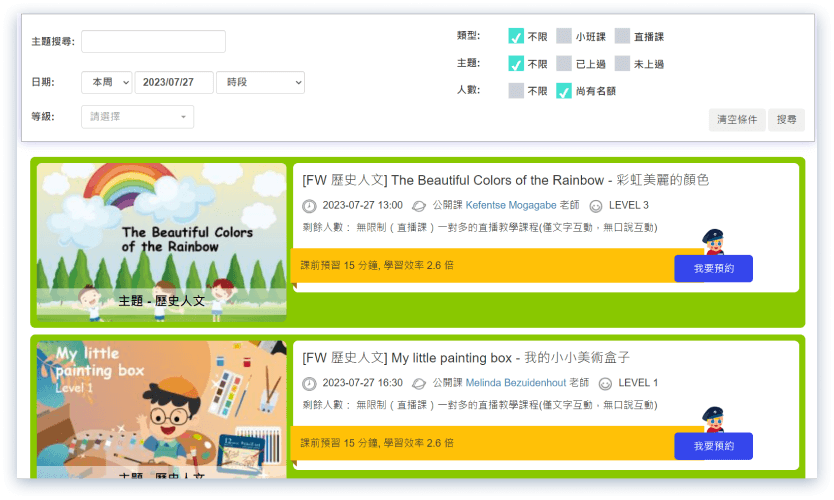
Task: Click the mascot character above the first booking button
Action: (713, 241)
